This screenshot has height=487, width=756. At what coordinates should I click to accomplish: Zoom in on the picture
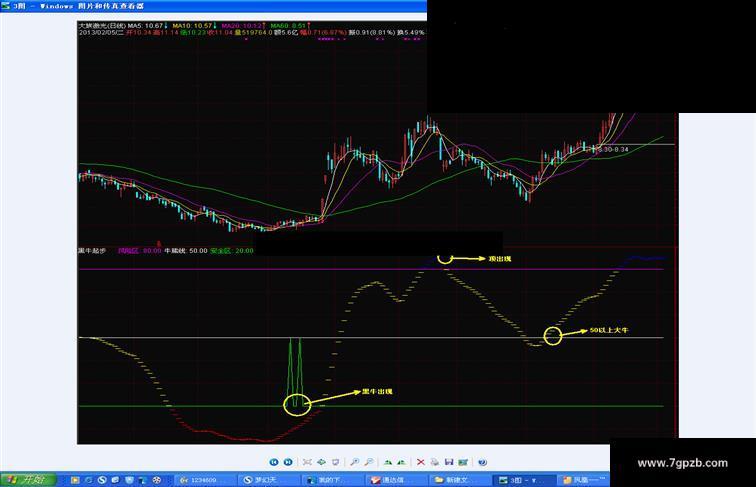(354, 462)
